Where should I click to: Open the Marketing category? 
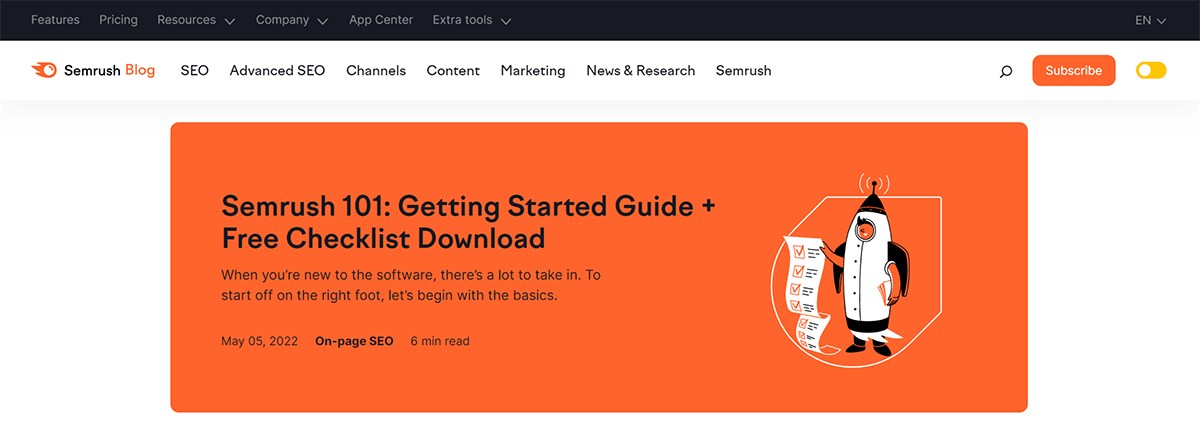533,71
